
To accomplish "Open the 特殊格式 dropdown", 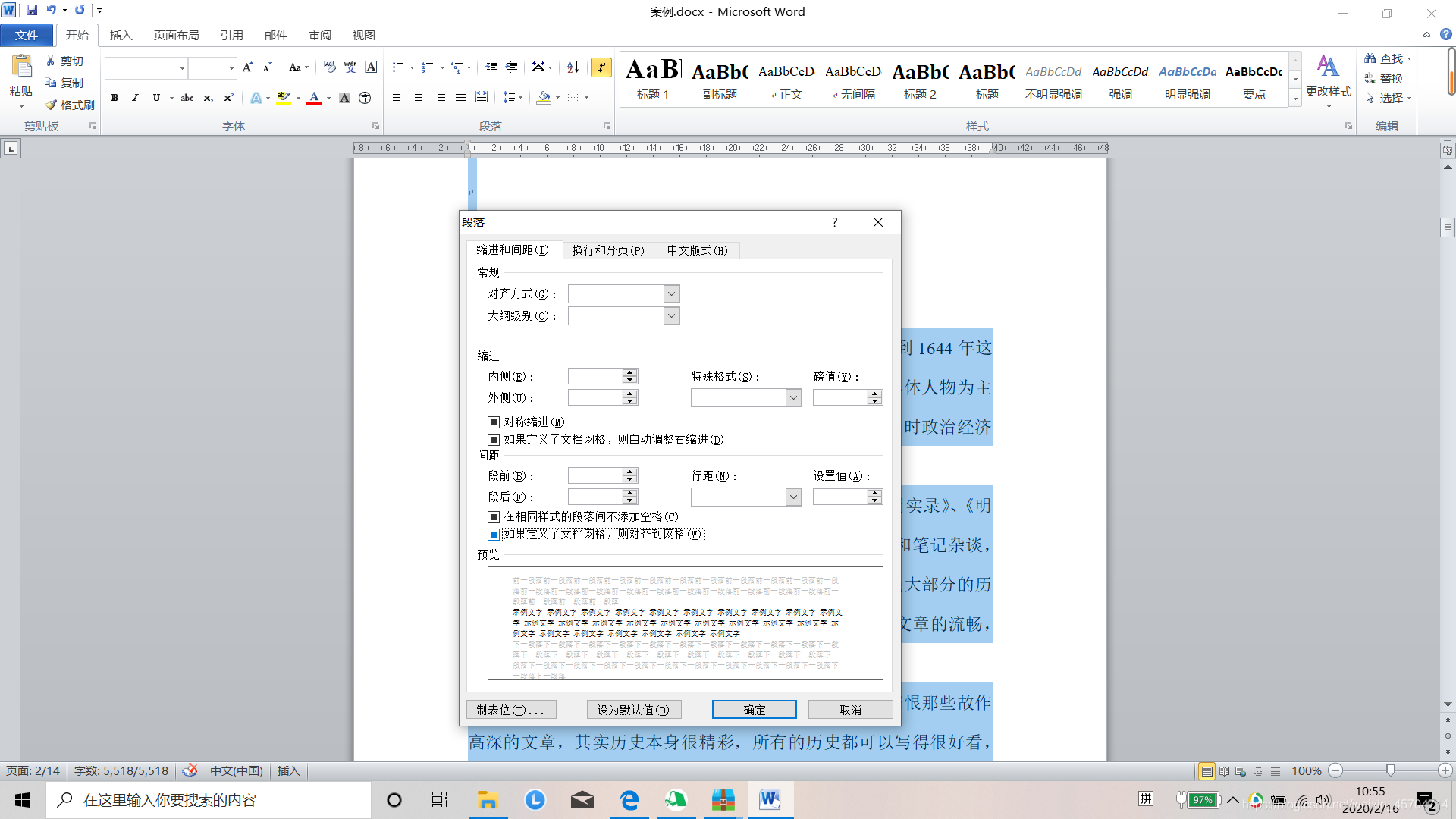I will (793, 398).
